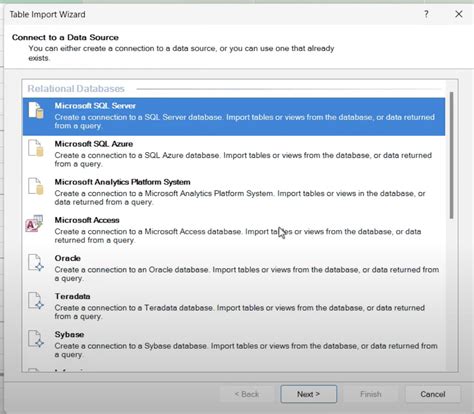474x414 pixels.
Task: Select the Sybase title
Action: [x=69, y=334]
